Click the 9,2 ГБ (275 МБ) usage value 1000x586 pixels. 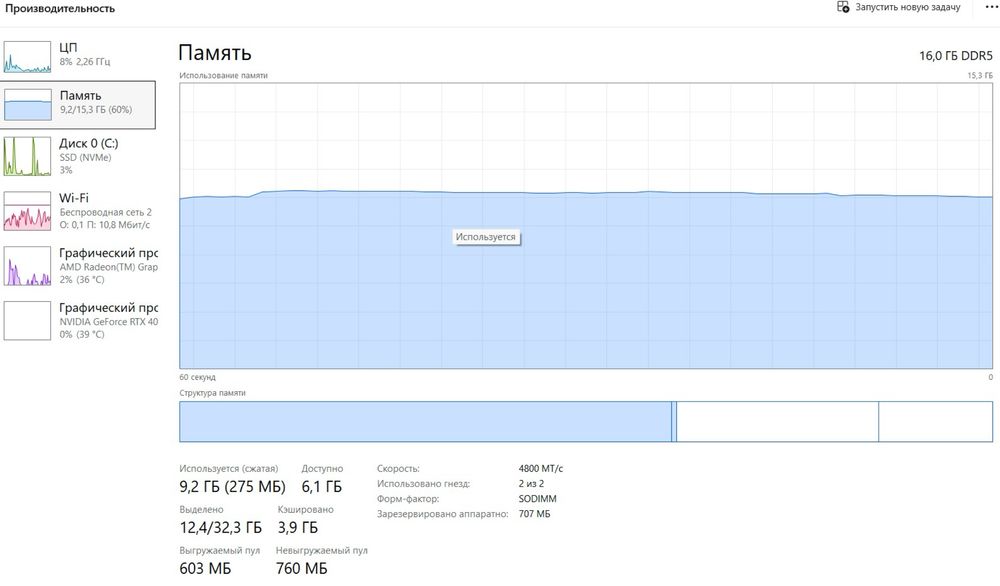click(x=232, y=487)
